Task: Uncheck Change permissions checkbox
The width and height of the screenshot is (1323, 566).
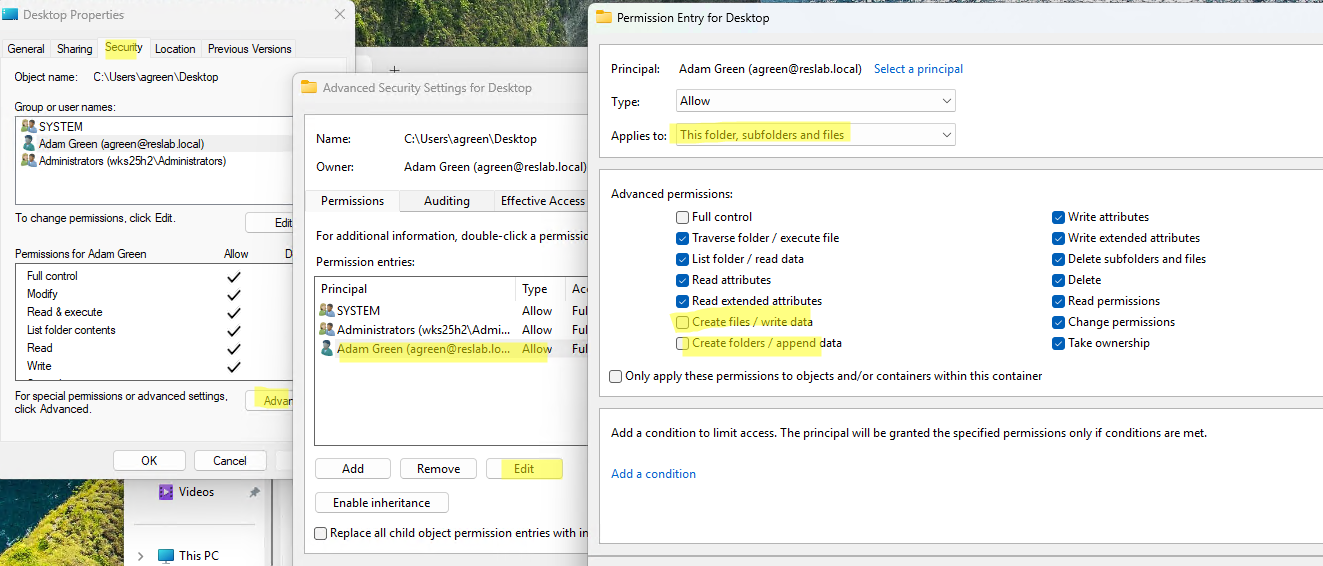Action: 1058,322
